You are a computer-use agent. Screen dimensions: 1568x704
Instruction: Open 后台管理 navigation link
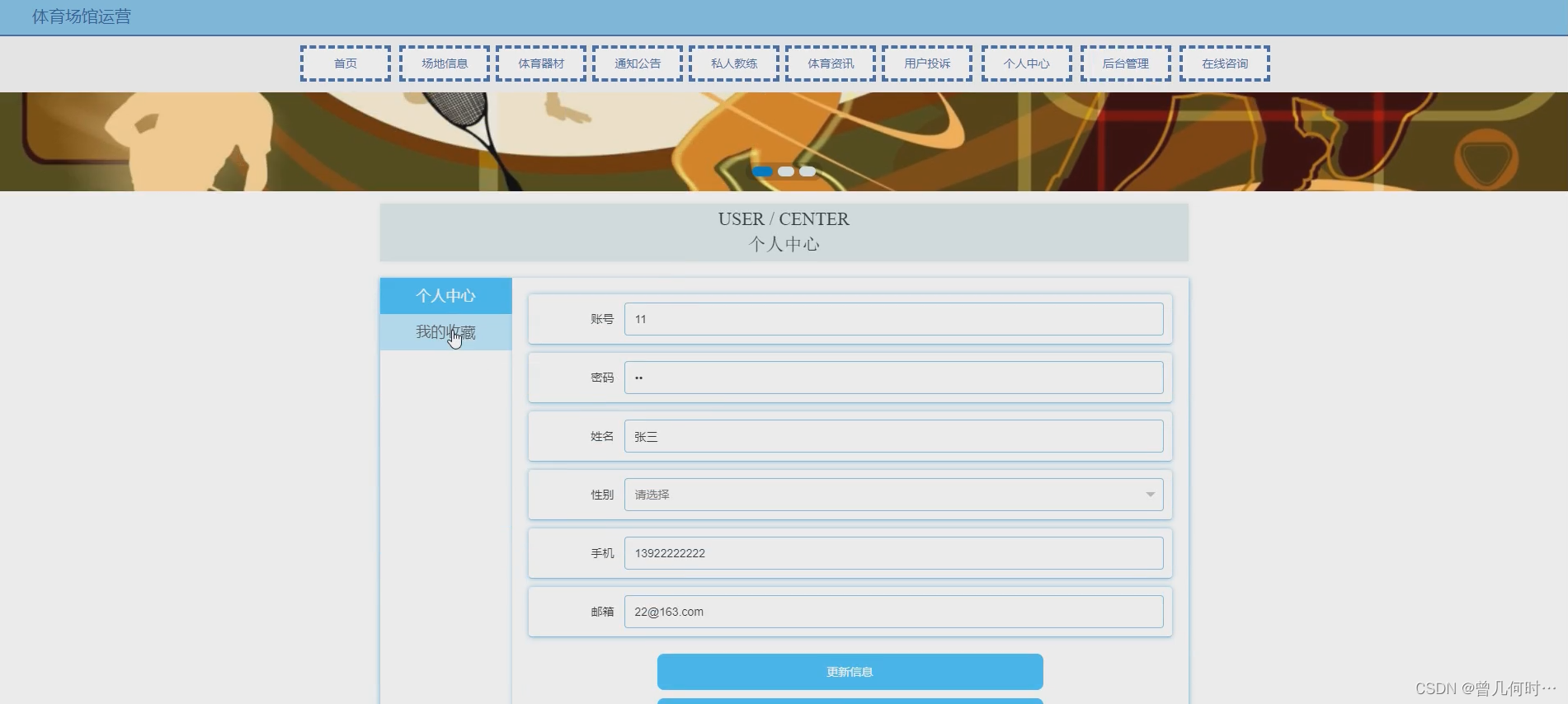coord(1126,63)
